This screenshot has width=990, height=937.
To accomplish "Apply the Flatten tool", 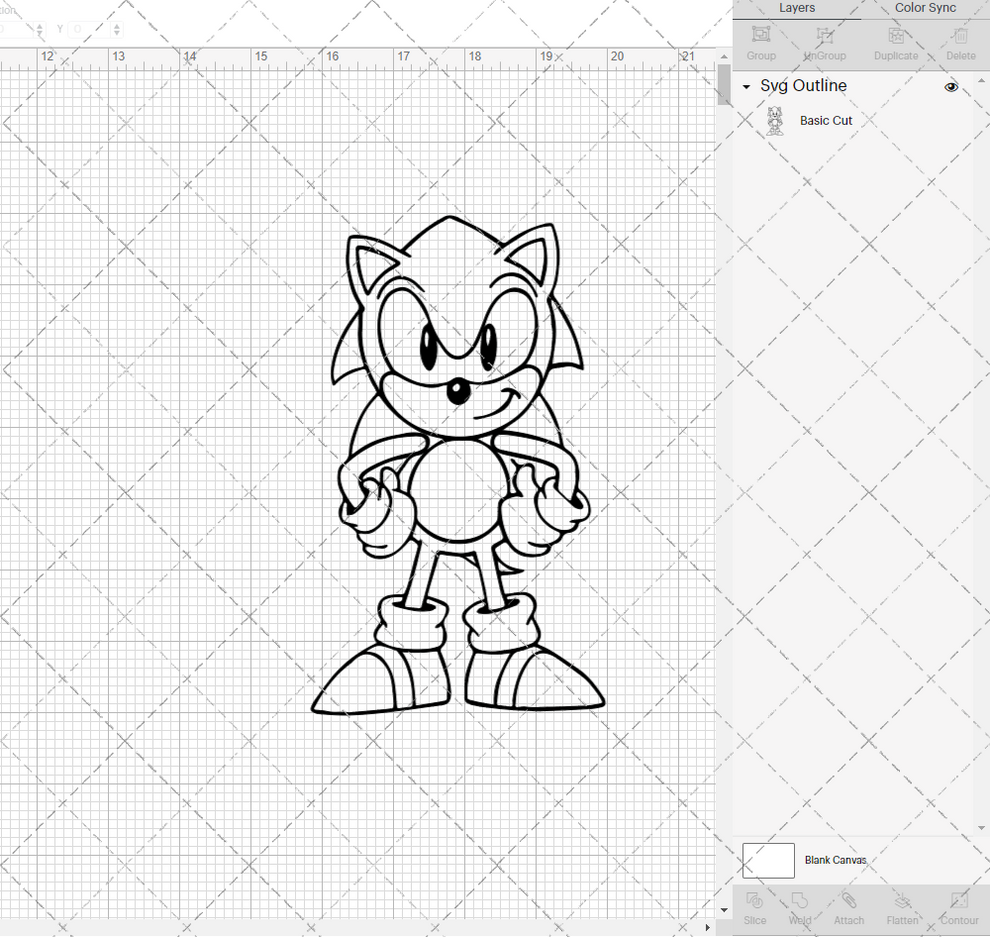I will (903, 908).
